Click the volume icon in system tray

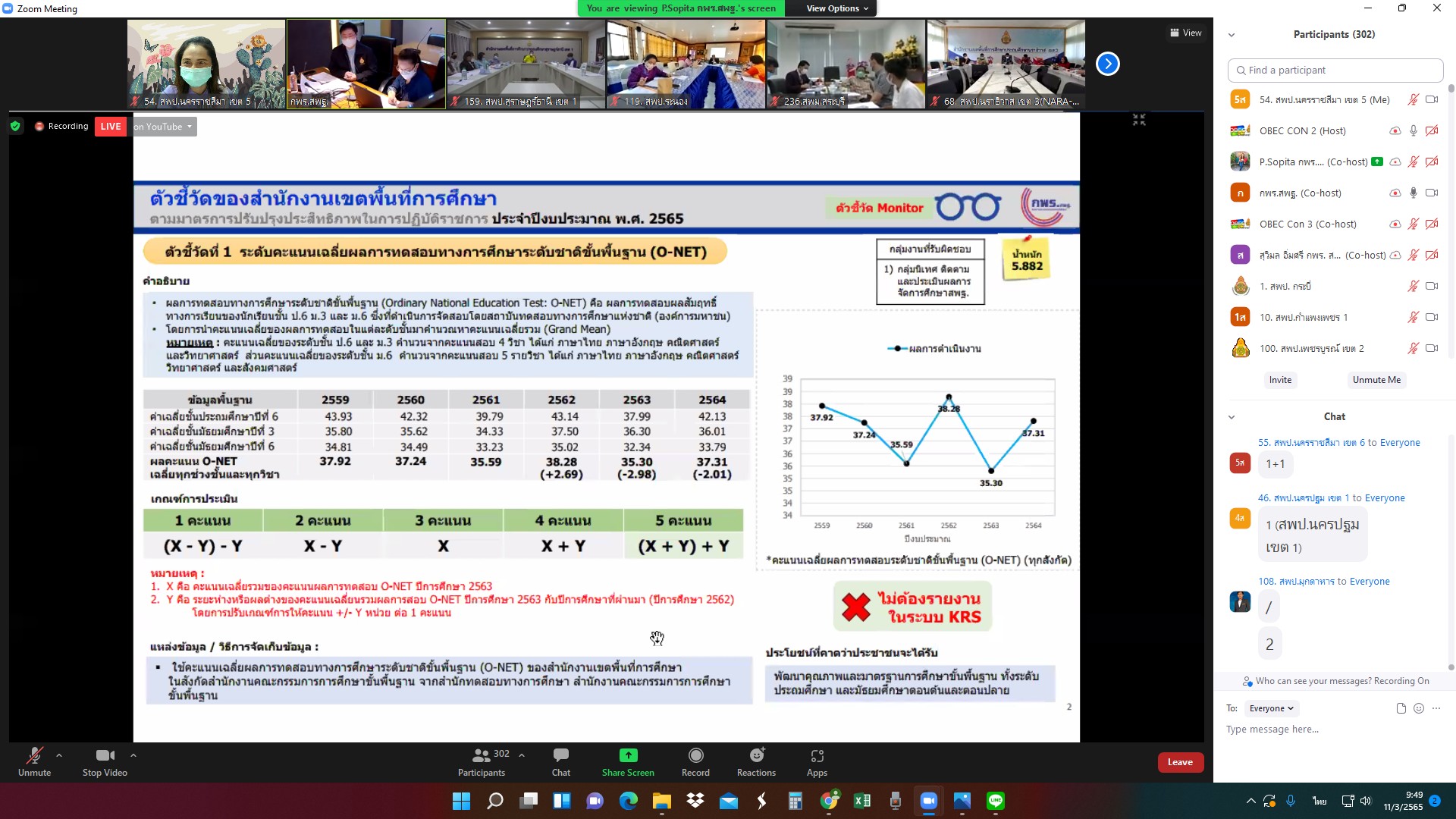tap(1366, 801)
